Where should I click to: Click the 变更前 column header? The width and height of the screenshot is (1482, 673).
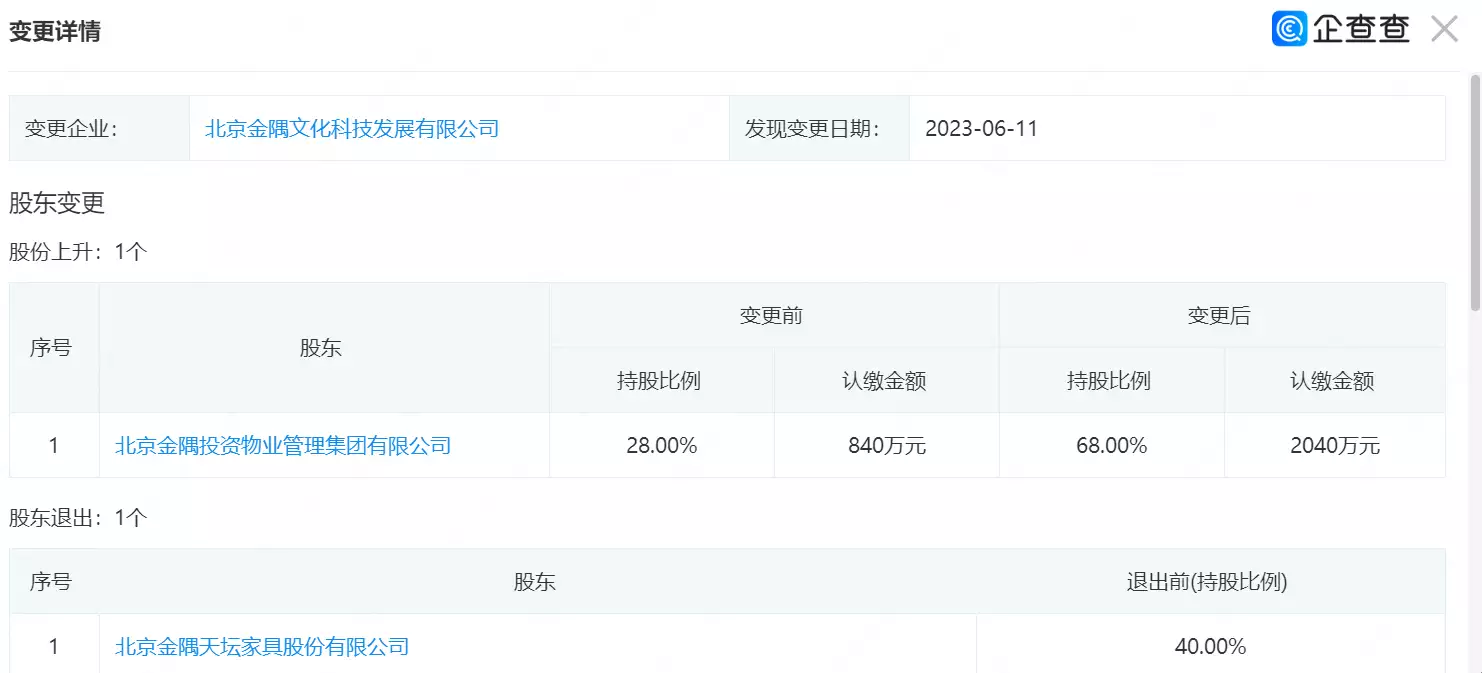[774, 316]
